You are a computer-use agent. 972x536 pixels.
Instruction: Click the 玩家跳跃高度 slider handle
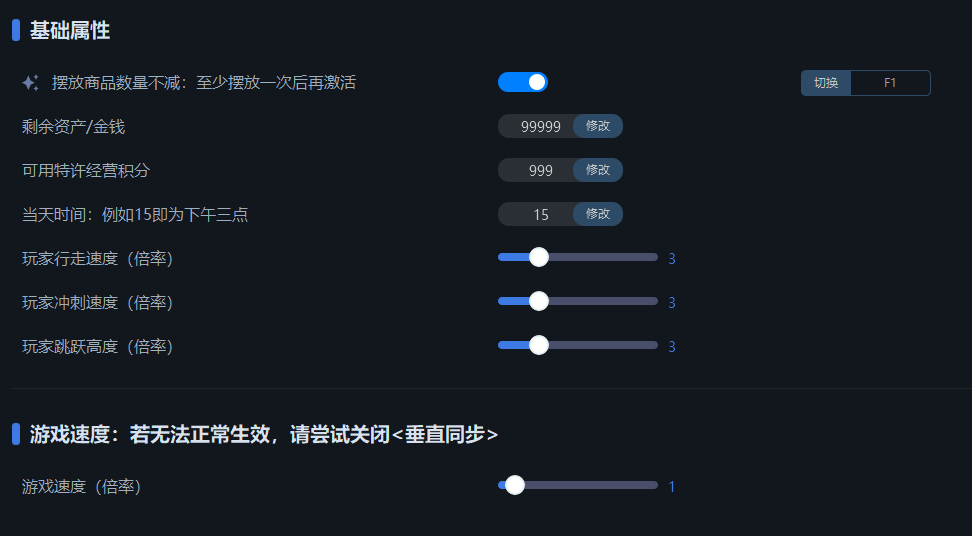(x=539, y=345)
